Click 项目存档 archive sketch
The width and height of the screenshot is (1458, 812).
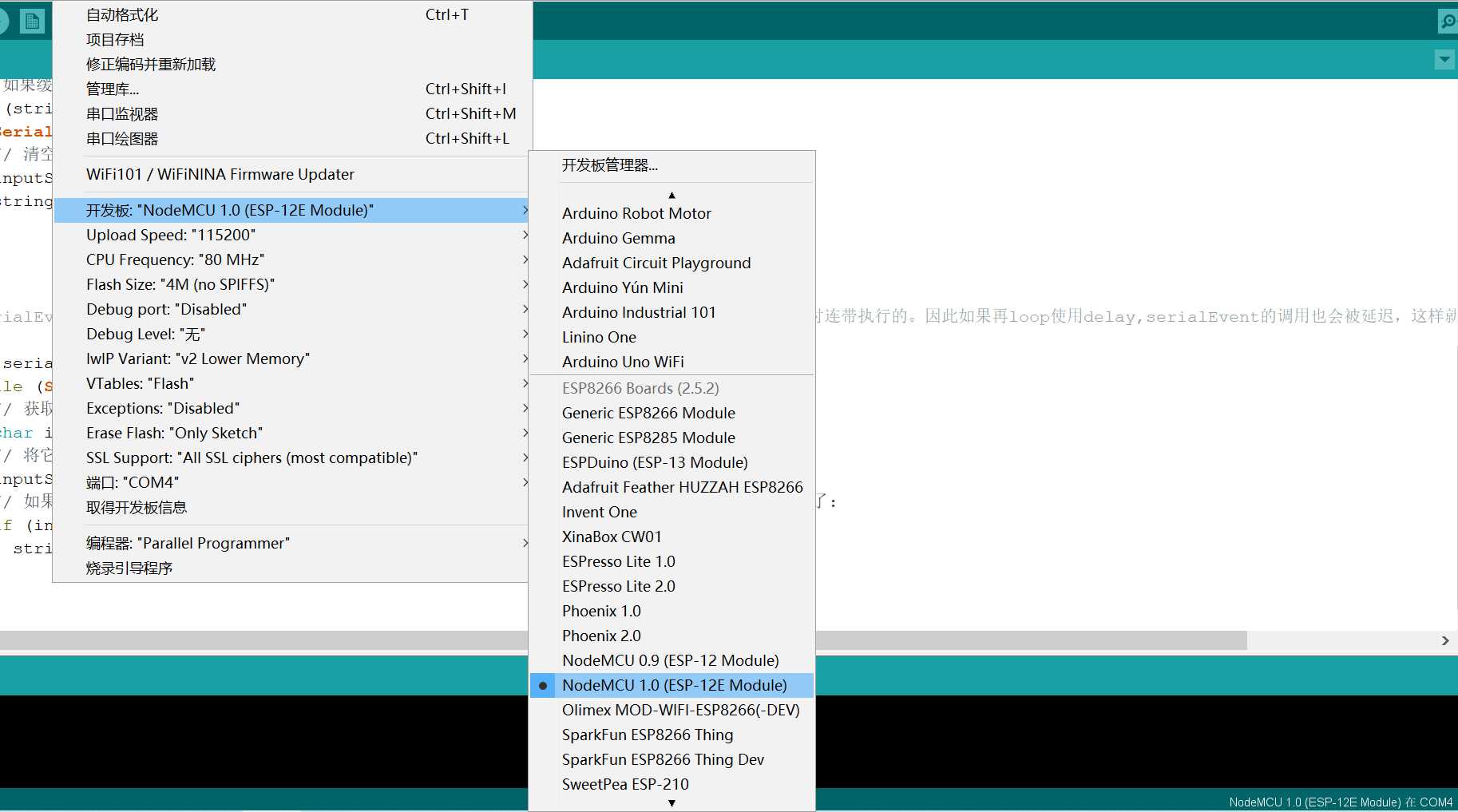pos(292,39)
